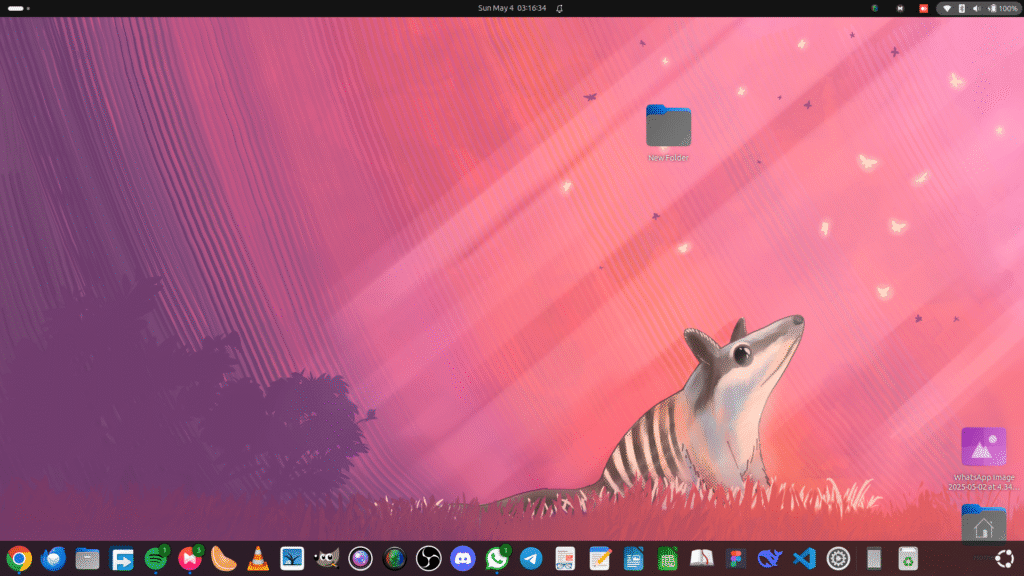The height and width of the screenshot is (576, 1024).
Task: Open the blue whale DeepSeek icon
Action: pyautogui.click(x=770, y=559)
